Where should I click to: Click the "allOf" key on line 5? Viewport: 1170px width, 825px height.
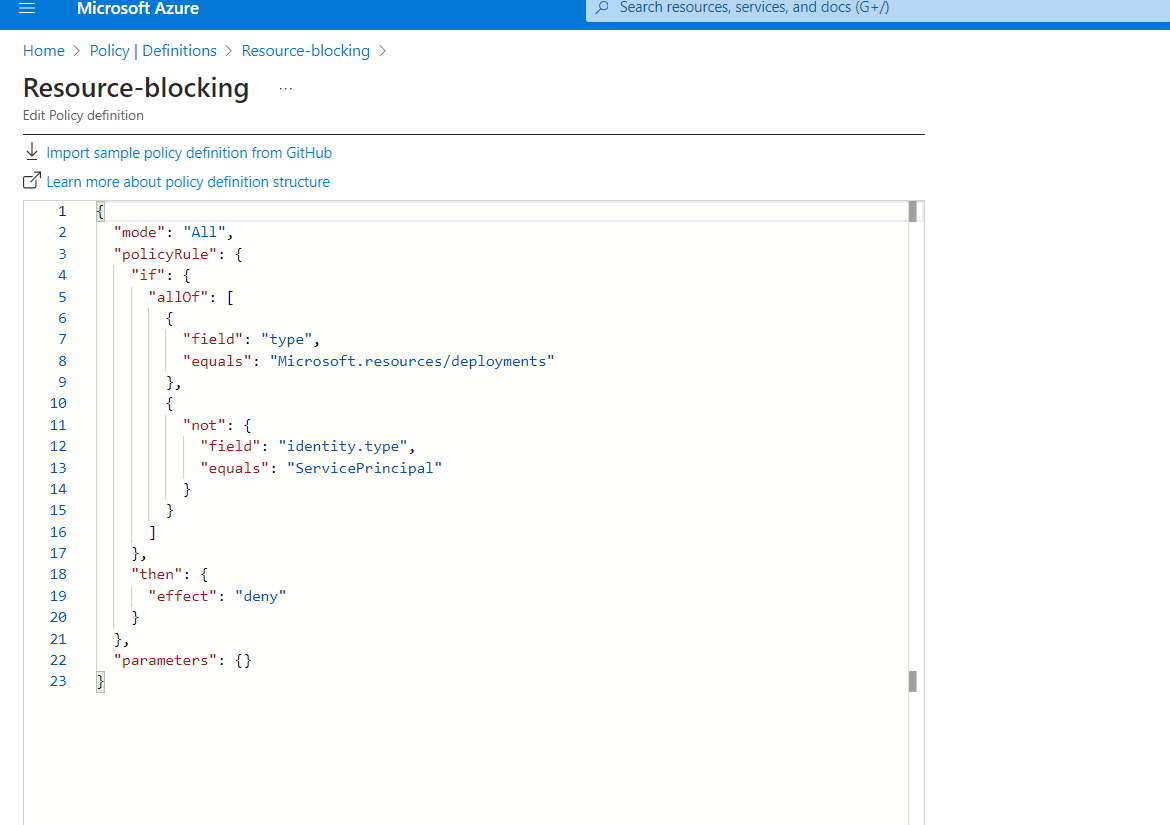coord(178,297)
